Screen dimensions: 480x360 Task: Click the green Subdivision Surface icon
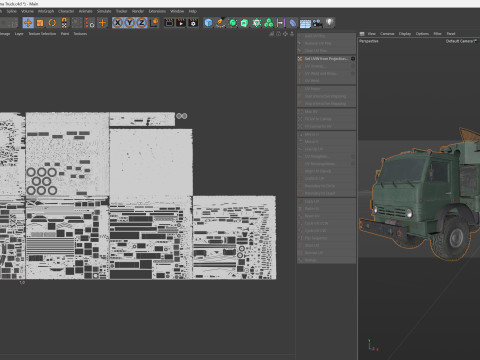point(233,23)
